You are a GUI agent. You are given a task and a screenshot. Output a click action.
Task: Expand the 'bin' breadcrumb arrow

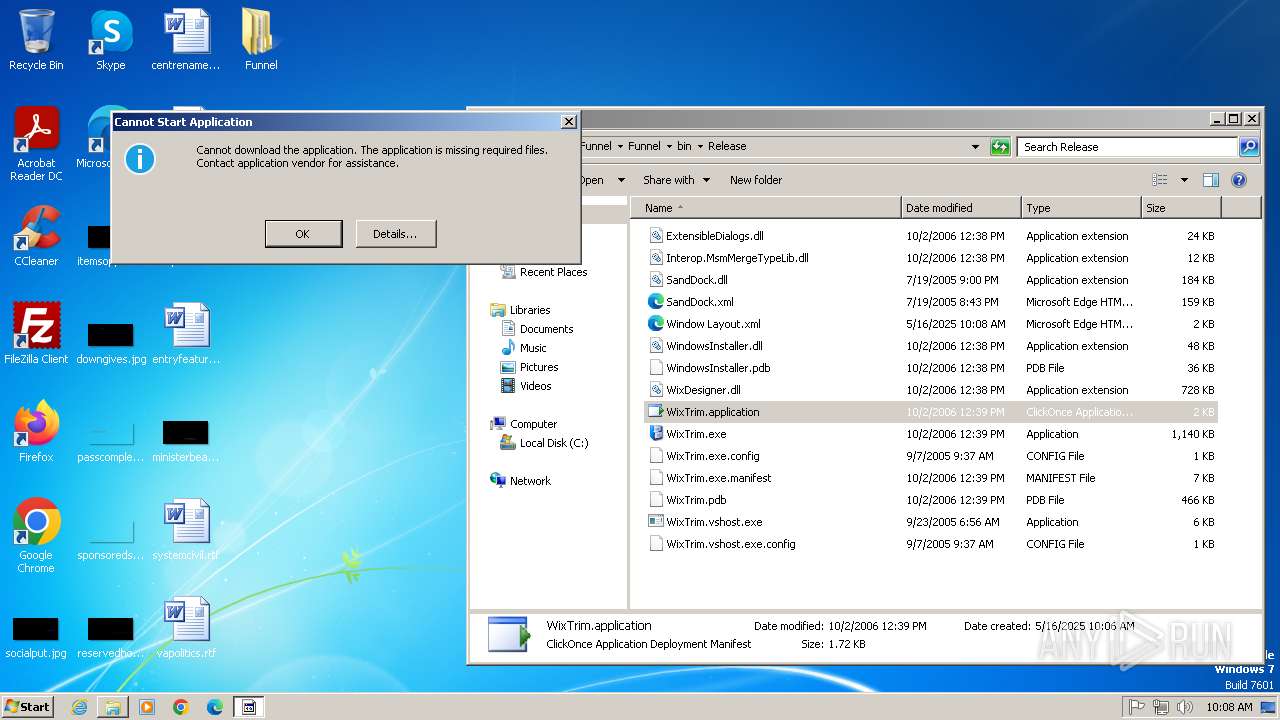[700, 147]
